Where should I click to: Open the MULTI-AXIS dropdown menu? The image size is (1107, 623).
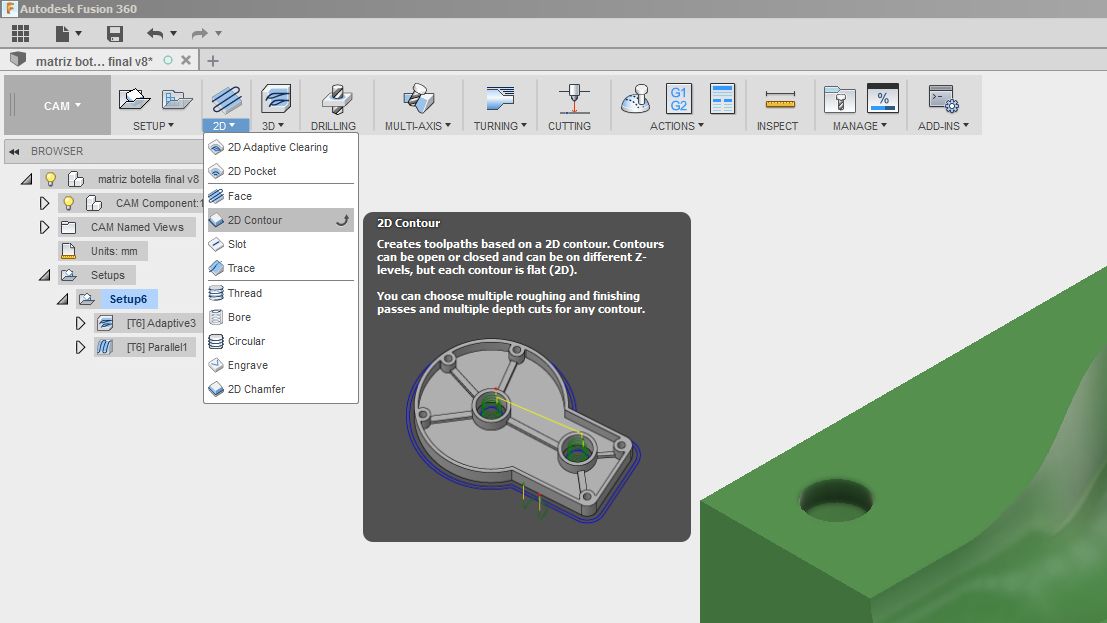click(418, 126)
